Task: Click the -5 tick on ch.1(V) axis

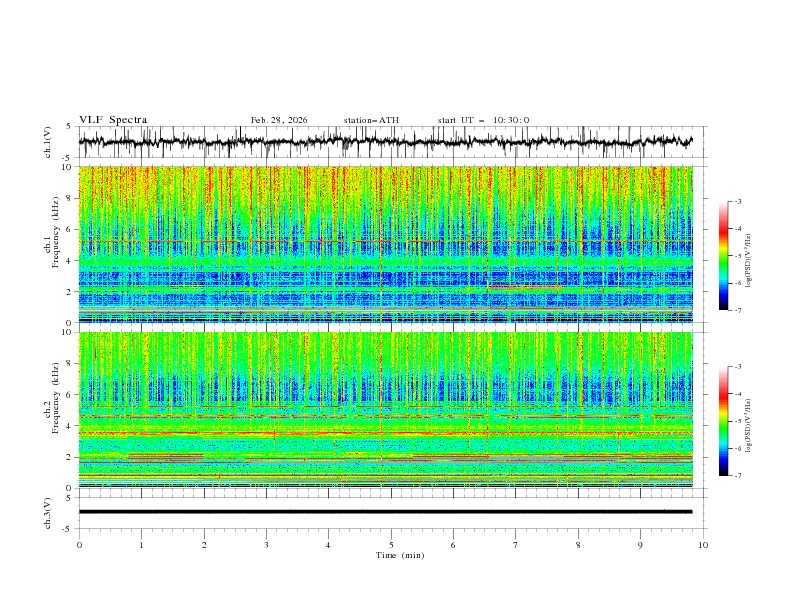Action: pos(67,158)
